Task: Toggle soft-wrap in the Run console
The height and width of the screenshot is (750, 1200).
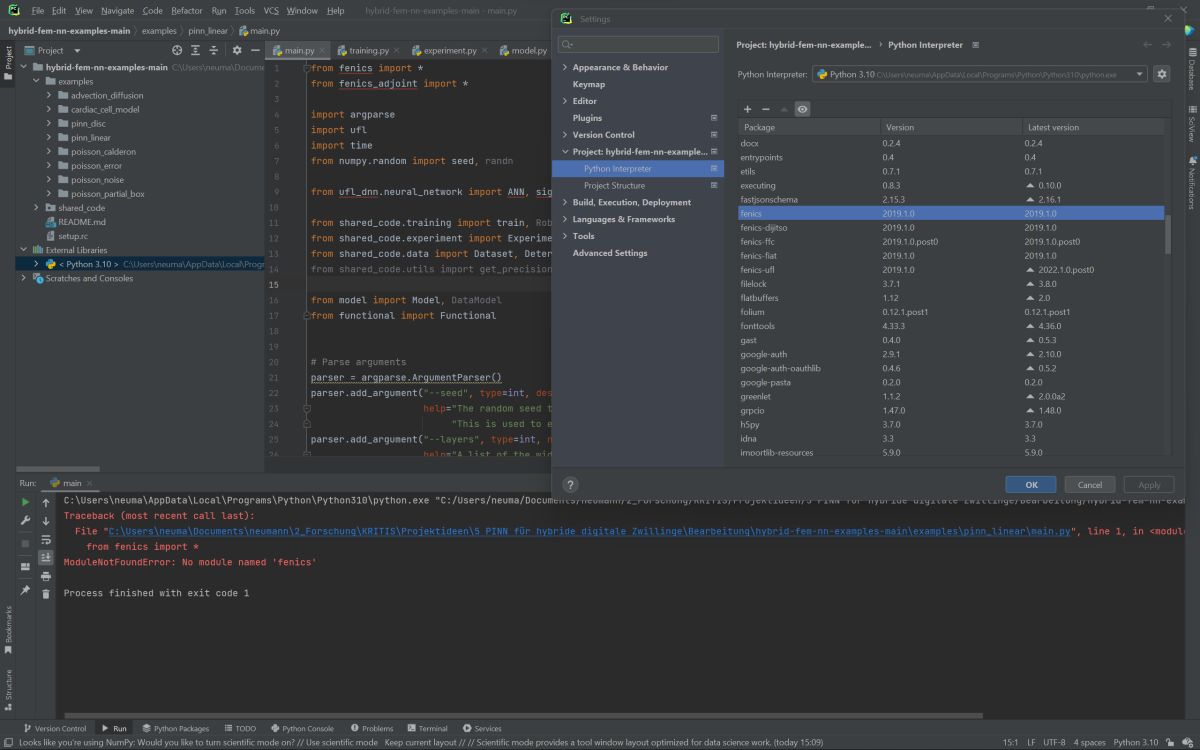Action: point(46,540)
